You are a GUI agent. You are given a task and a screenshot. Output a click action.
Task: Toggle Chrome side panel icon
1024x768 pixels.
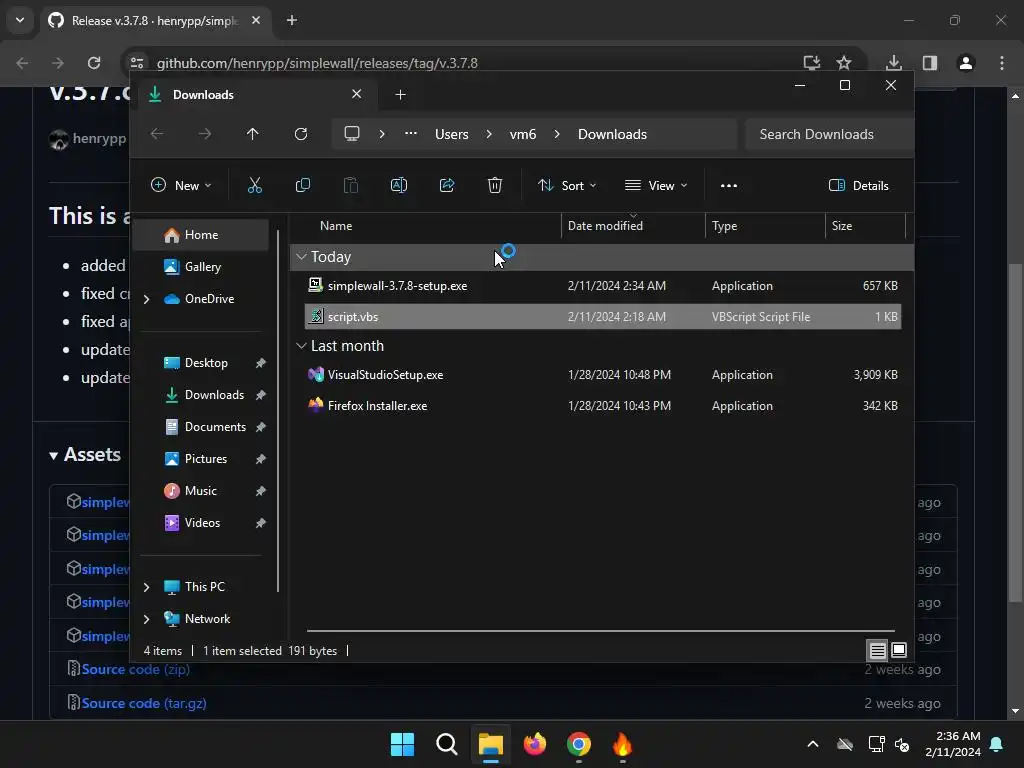click(x=930, y=63)
